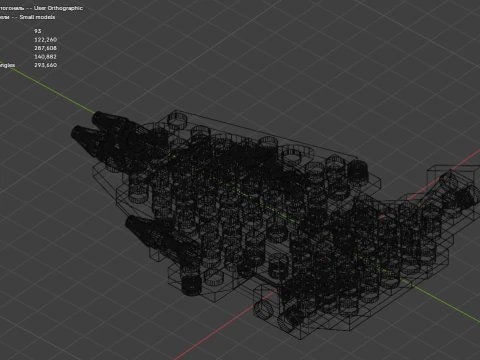Click the statistics value "140,882"

coord(45,57)
